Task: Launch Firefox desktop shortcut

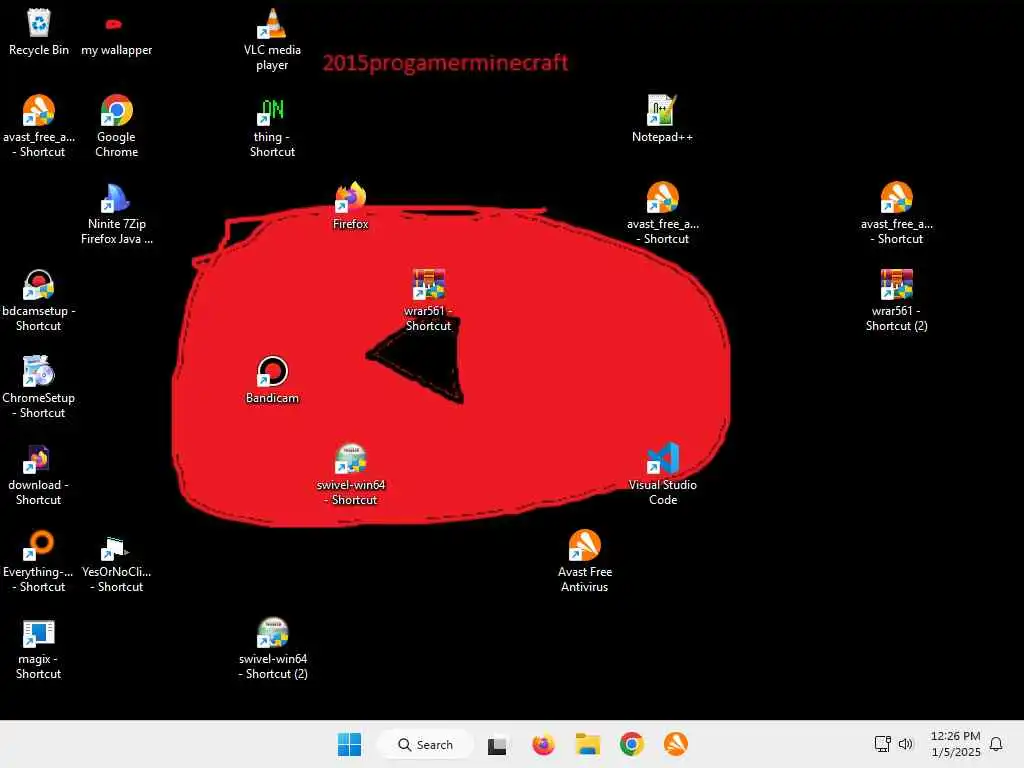Action: [x=351, y=205]
